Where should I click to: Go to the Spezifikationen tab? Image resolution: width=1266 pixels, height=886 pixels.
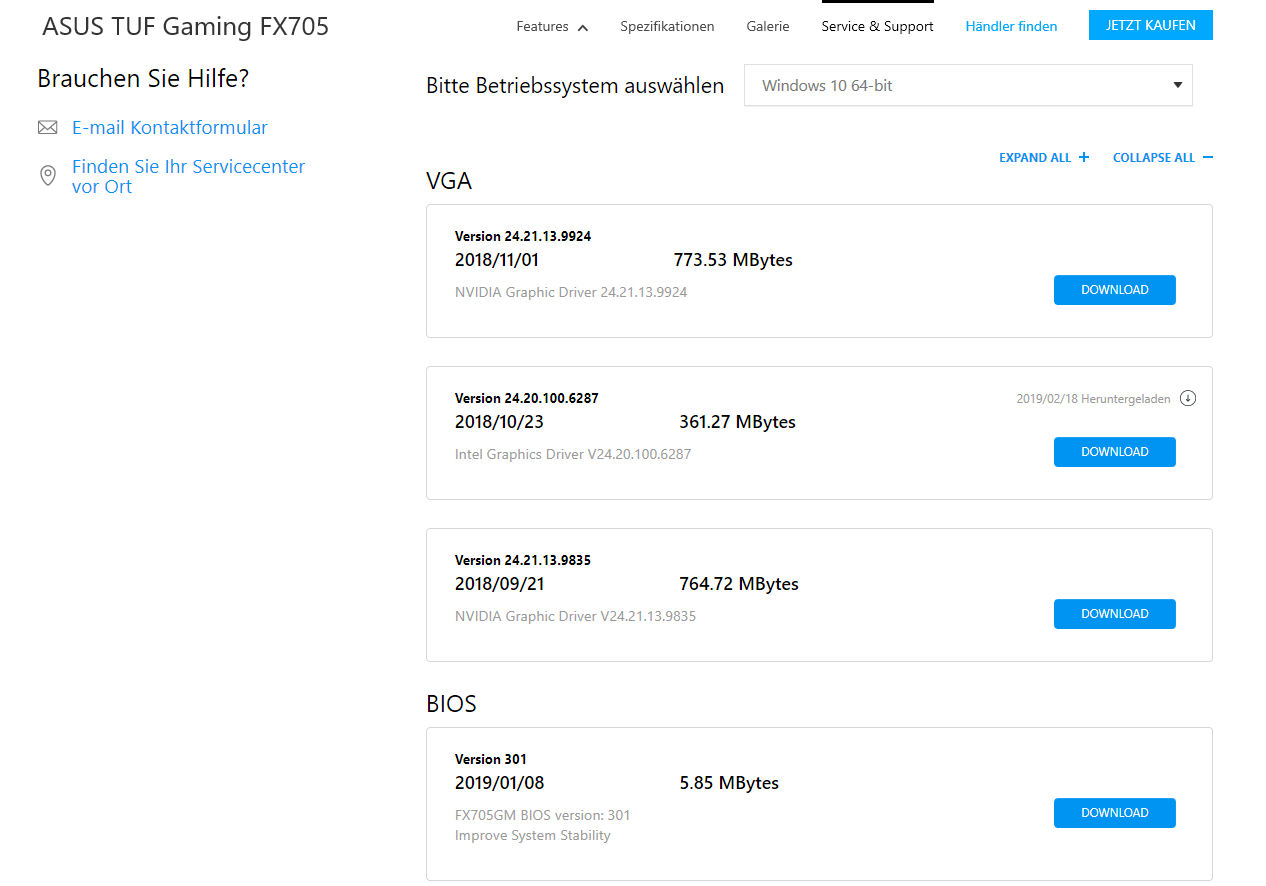(x=667, y=27)
